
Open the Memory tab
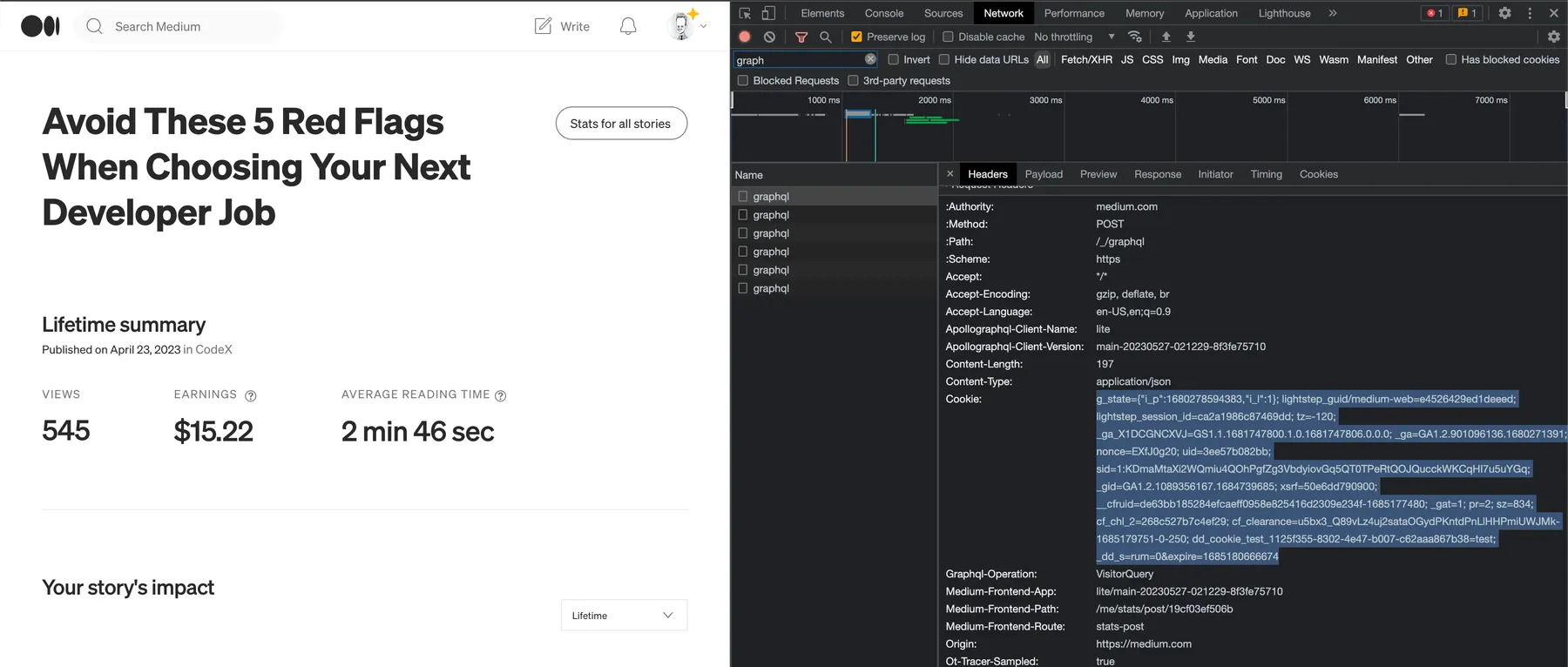(x=1145, y=13)
